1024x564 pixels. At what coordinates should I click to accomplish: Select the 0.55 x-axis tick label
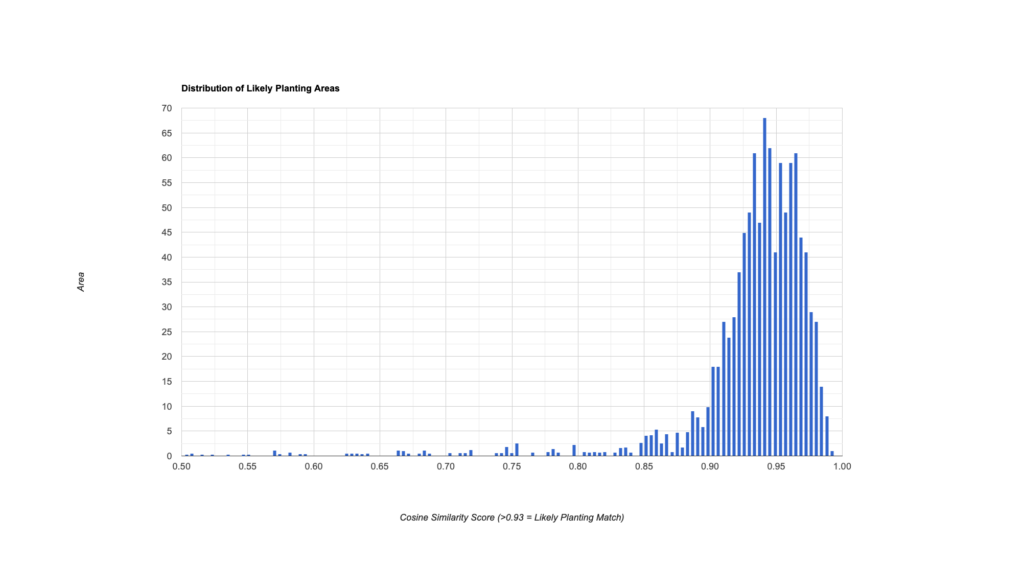click(247, 466)
